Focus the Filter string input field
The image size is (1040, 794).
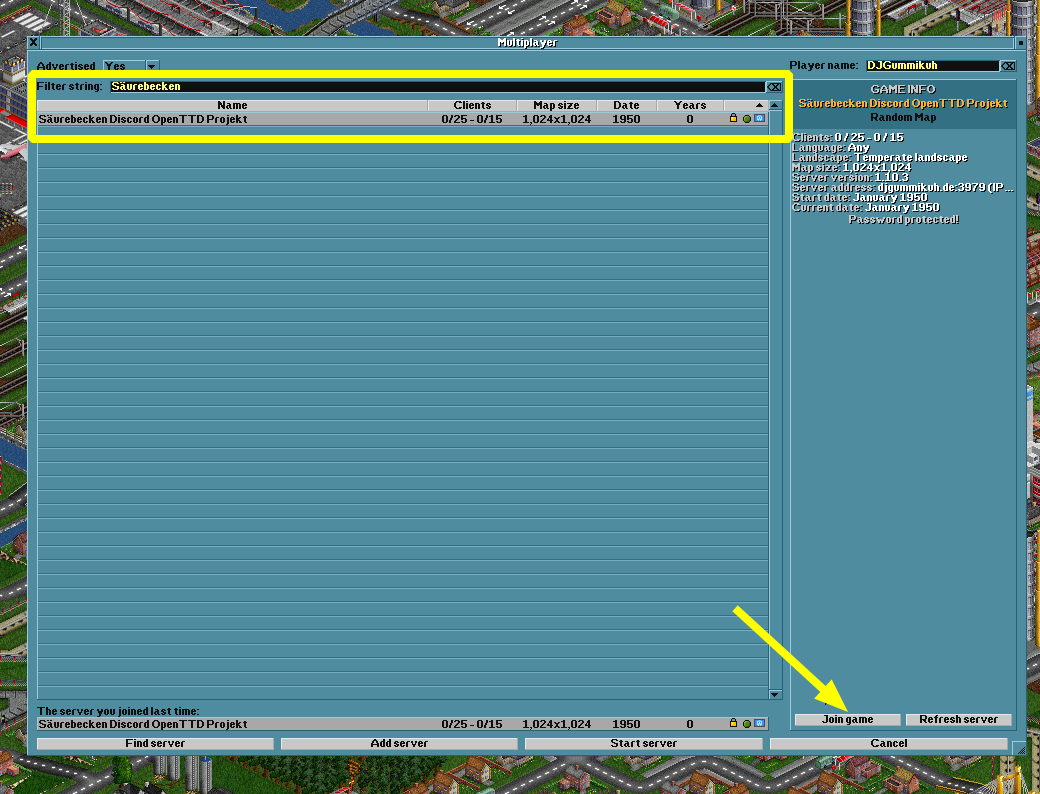(438, 87)
